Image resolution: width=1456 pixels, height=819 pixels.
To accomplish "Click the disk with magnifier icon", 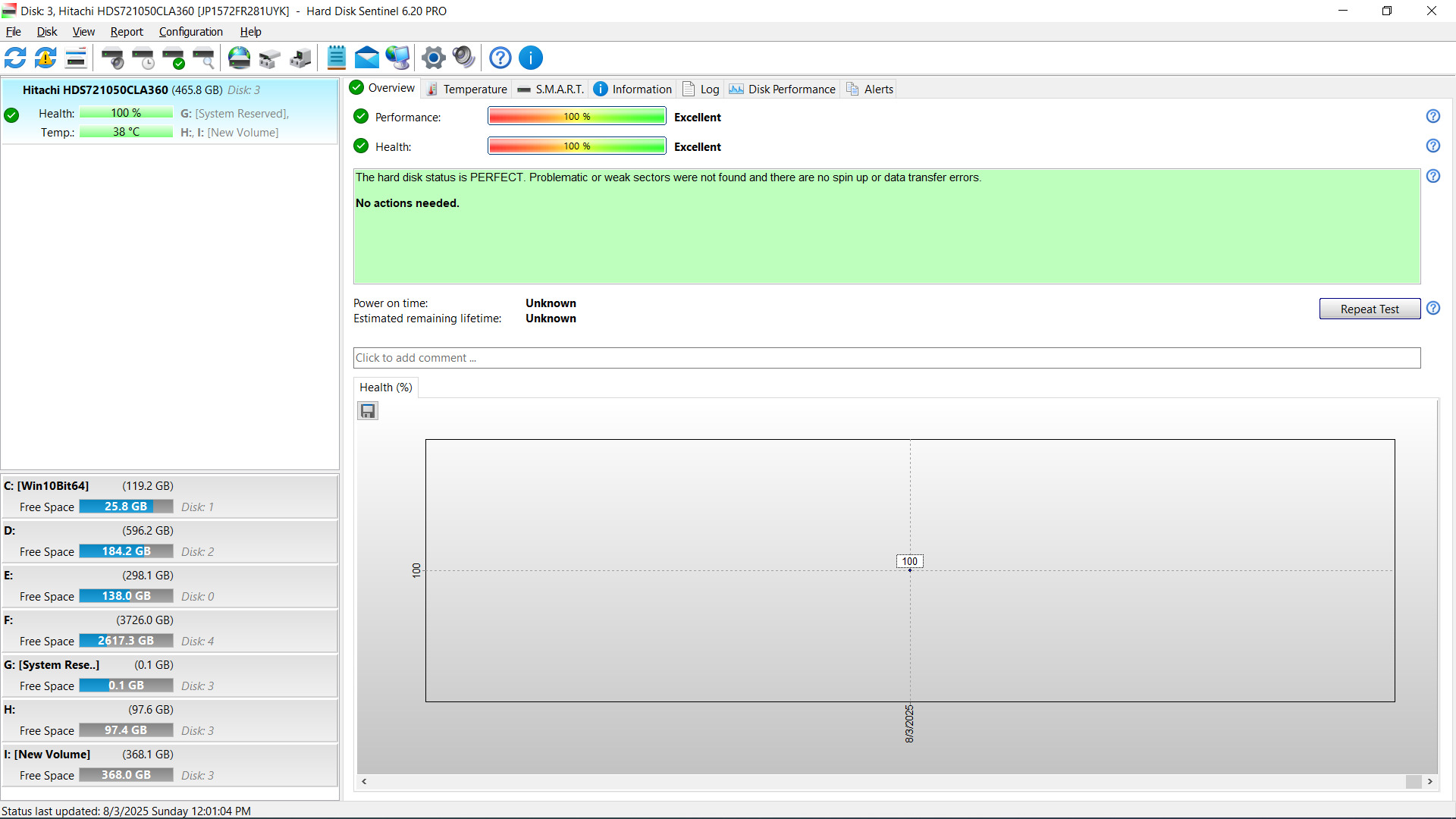I will point(204,58).
